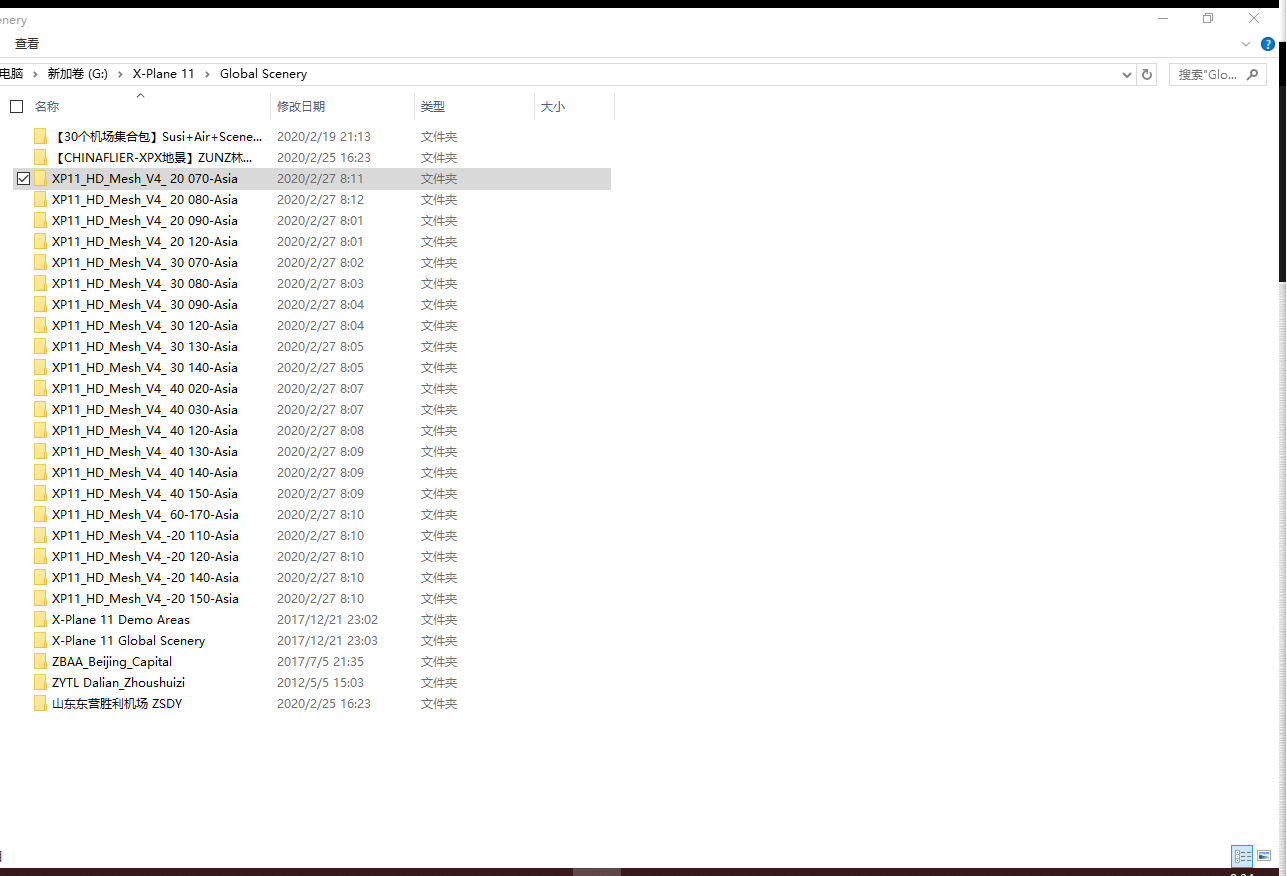The image size is (1287, 876).
Task: Select the XP11_HD_Mesh_V4_-20 150-Asia folder name
Action: [x=145, y=598]
